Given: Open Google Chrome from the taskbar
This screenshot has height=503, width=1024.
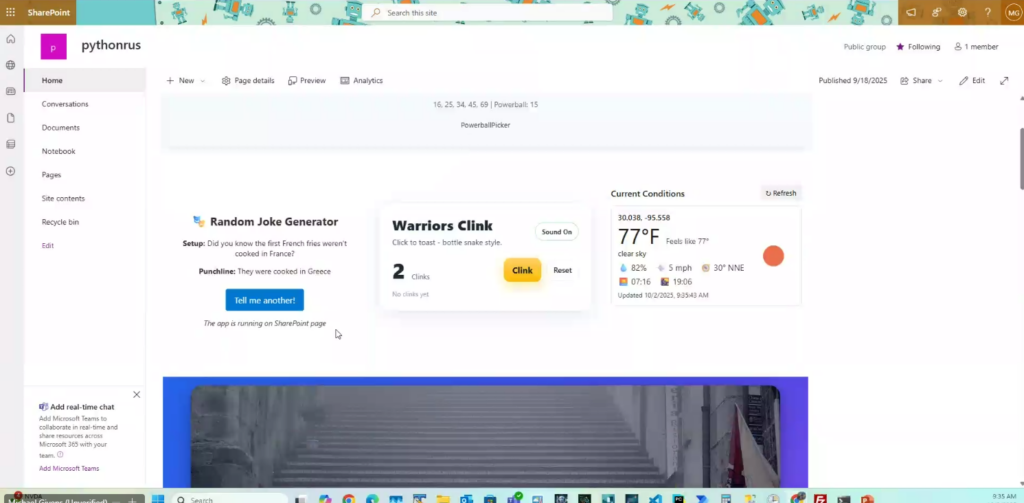Looking at the screenshot, I should point(349,499).
